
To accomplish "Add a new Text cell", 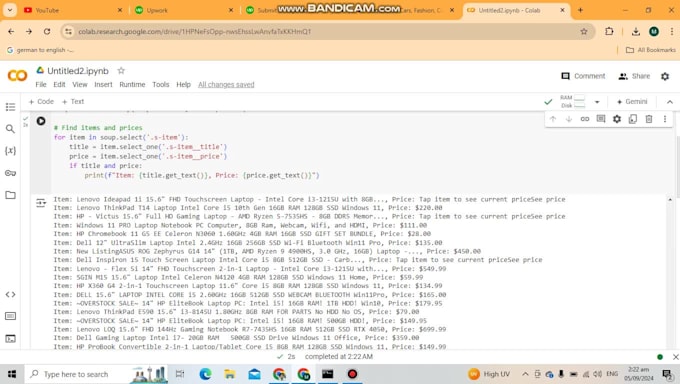I will pos(73,102).
